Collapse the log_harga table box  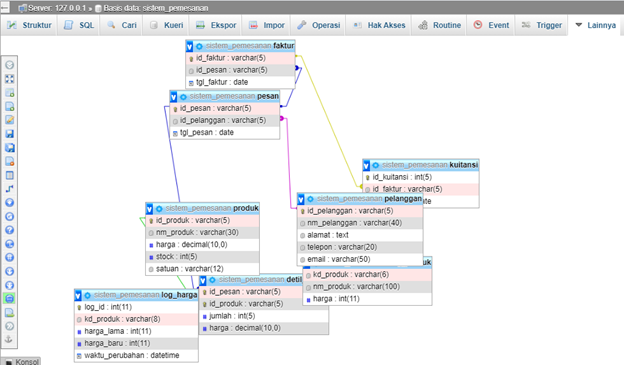[78, 295]
